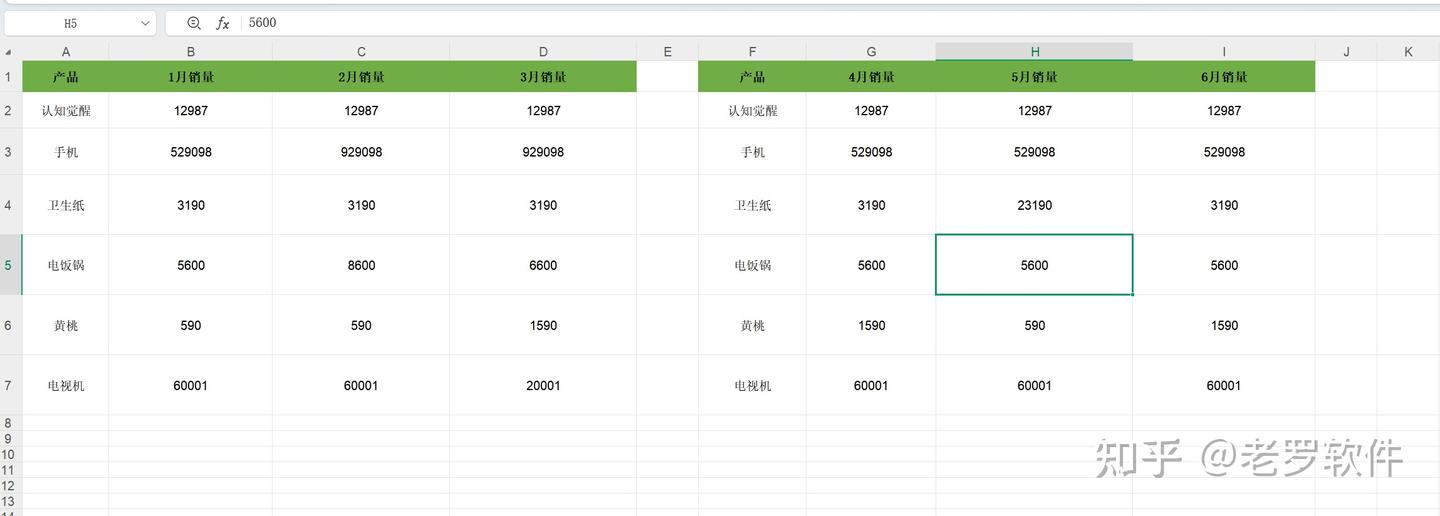
Task: Select cell 手机 in column F
Action: pyautogui.click(x=752, y=152)
